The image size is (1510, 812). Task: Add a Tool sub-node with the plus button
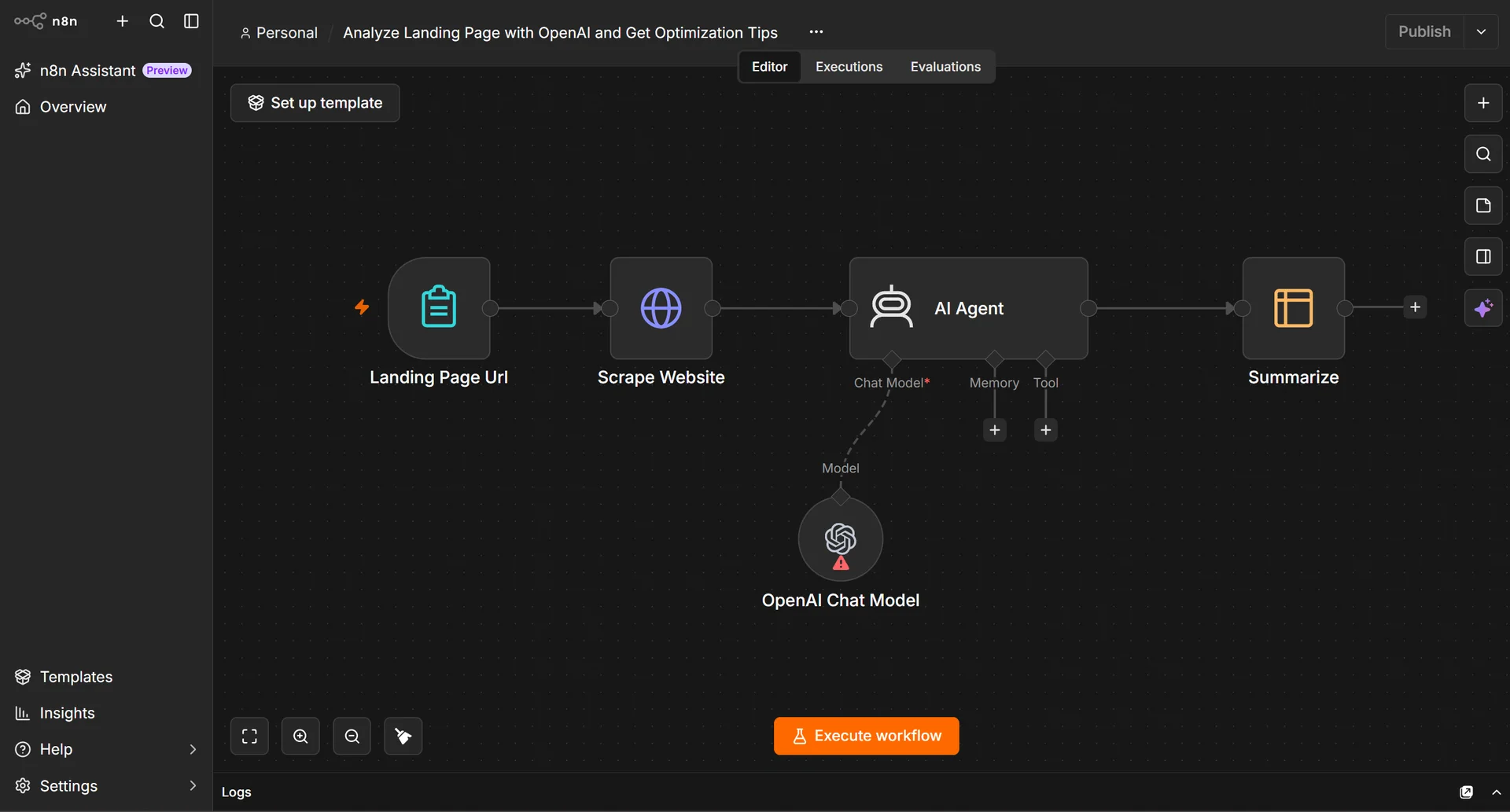1046,430
